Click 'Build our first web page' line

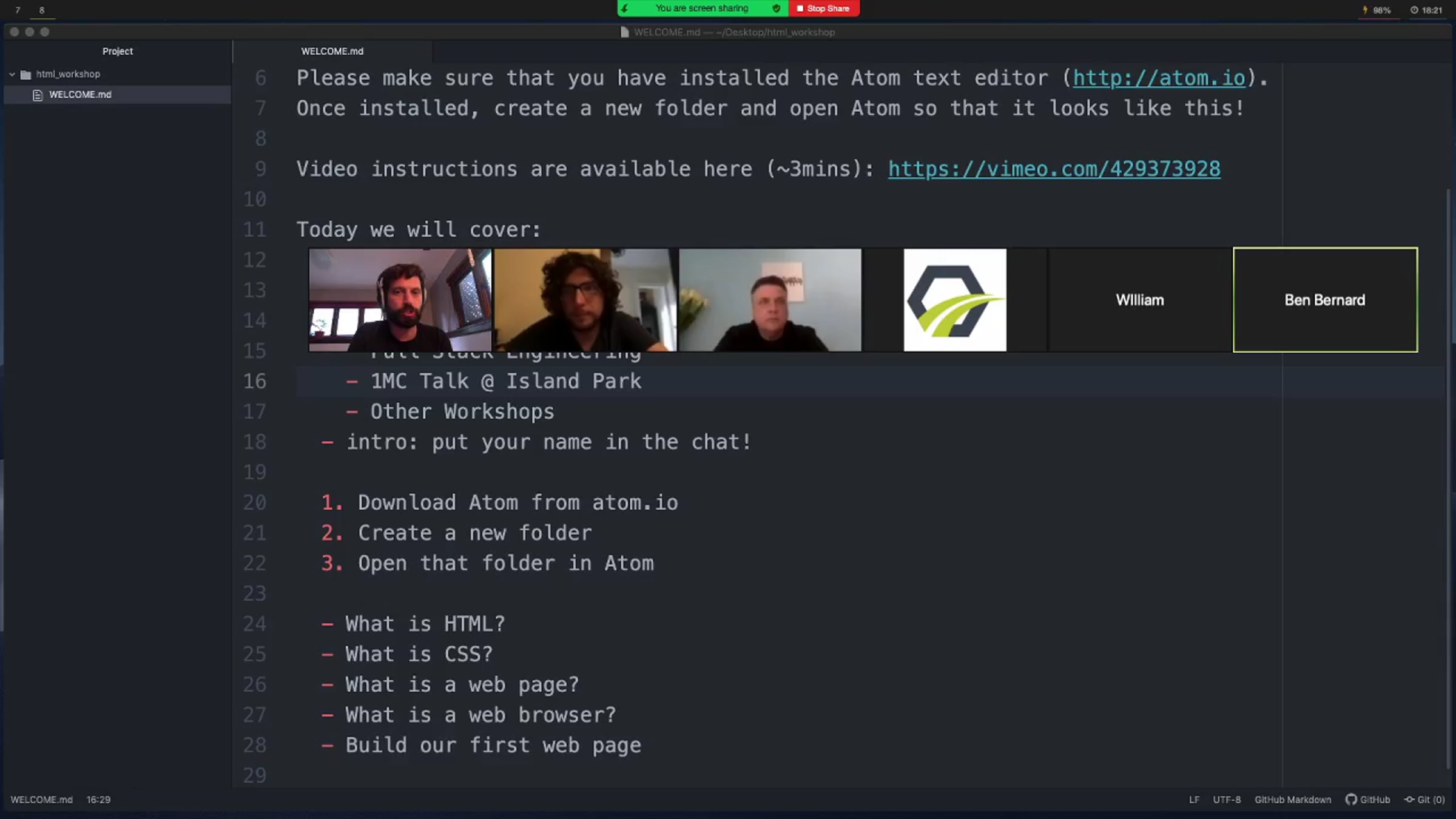tap(493, 746)
